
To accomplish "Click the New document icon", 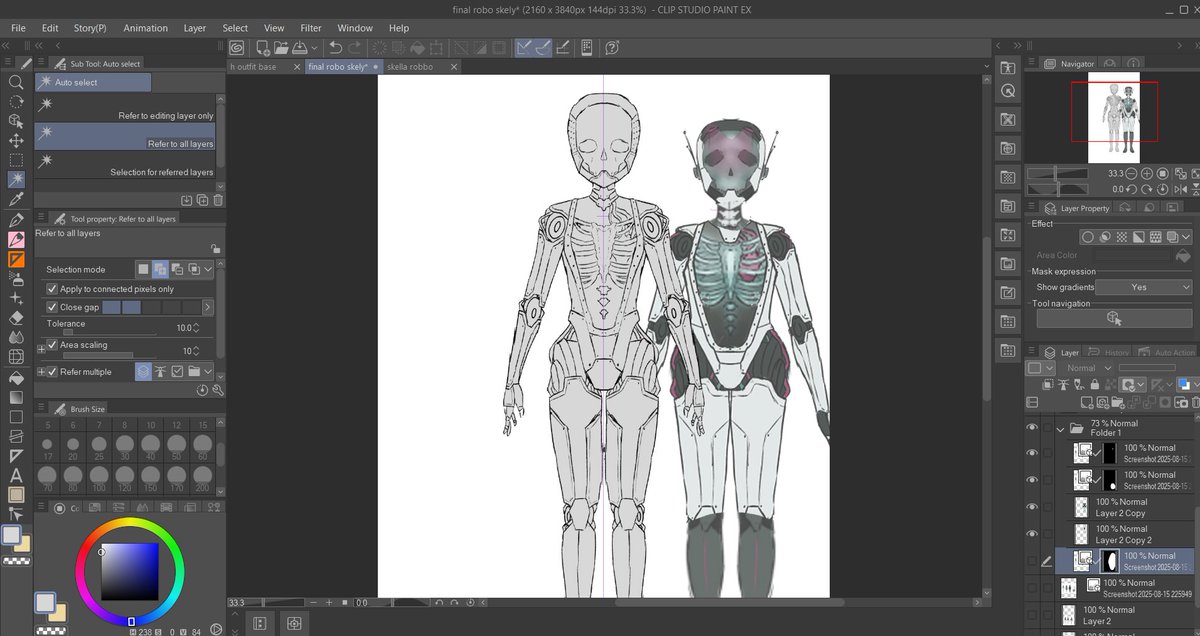I will point(263,47).
